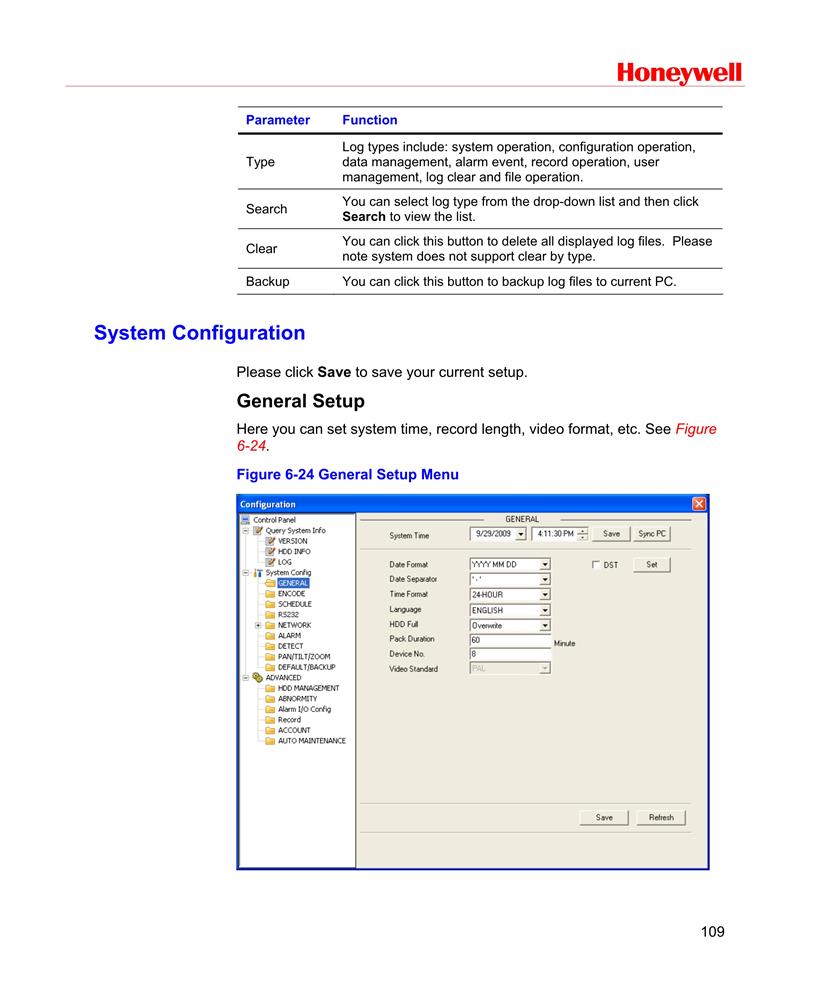Click the NETWORK folder icon
The height and width of the screenshot is (991, 817).
coord(270,625)
